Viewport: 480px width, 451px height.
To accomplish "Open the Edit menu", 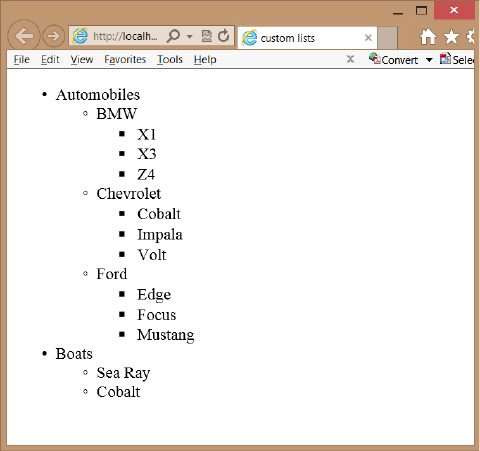I will pyautogui.click(x=50, y=59).
